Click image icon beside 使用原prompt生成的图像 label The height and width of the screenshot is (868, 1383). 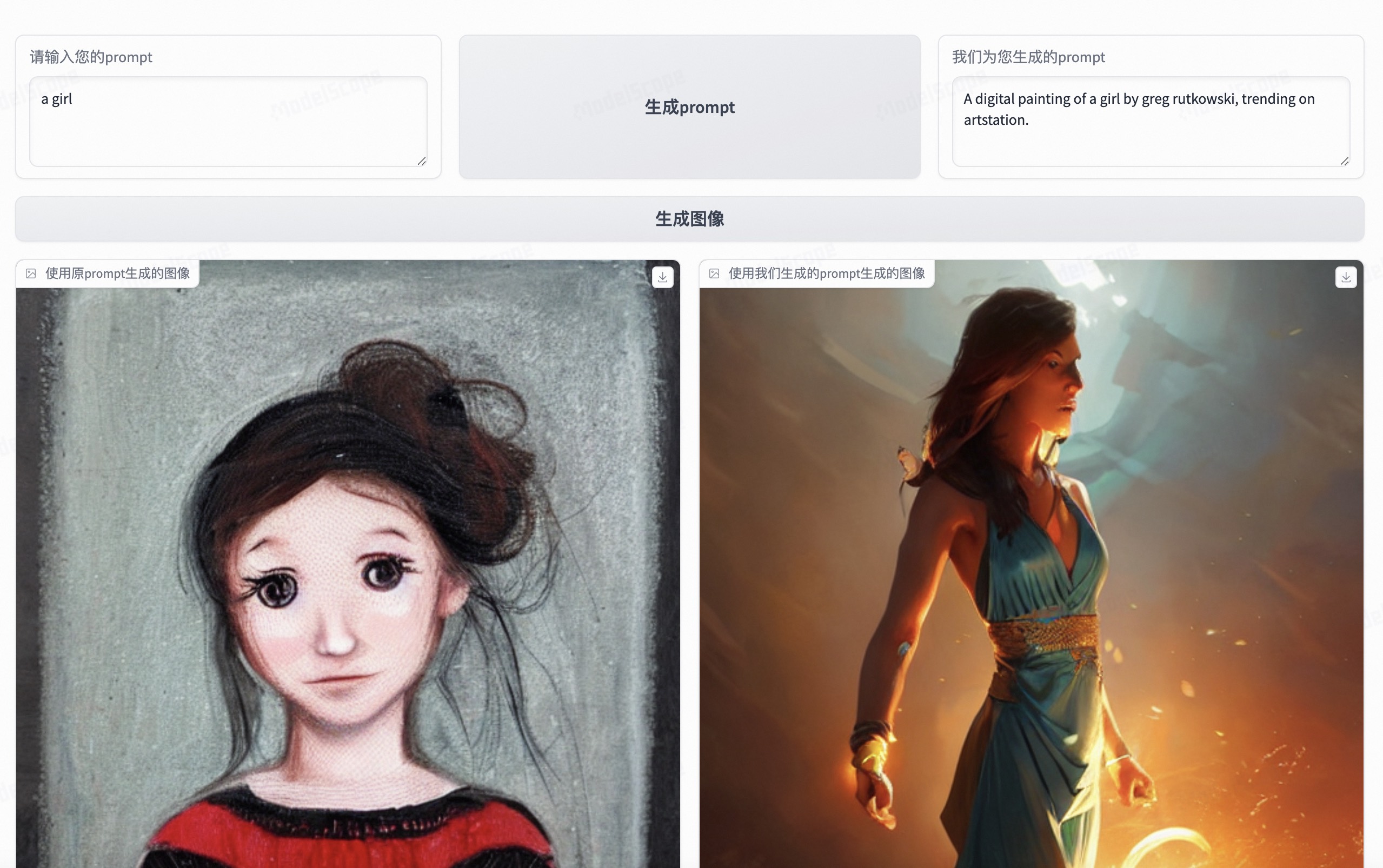point(31,274)
